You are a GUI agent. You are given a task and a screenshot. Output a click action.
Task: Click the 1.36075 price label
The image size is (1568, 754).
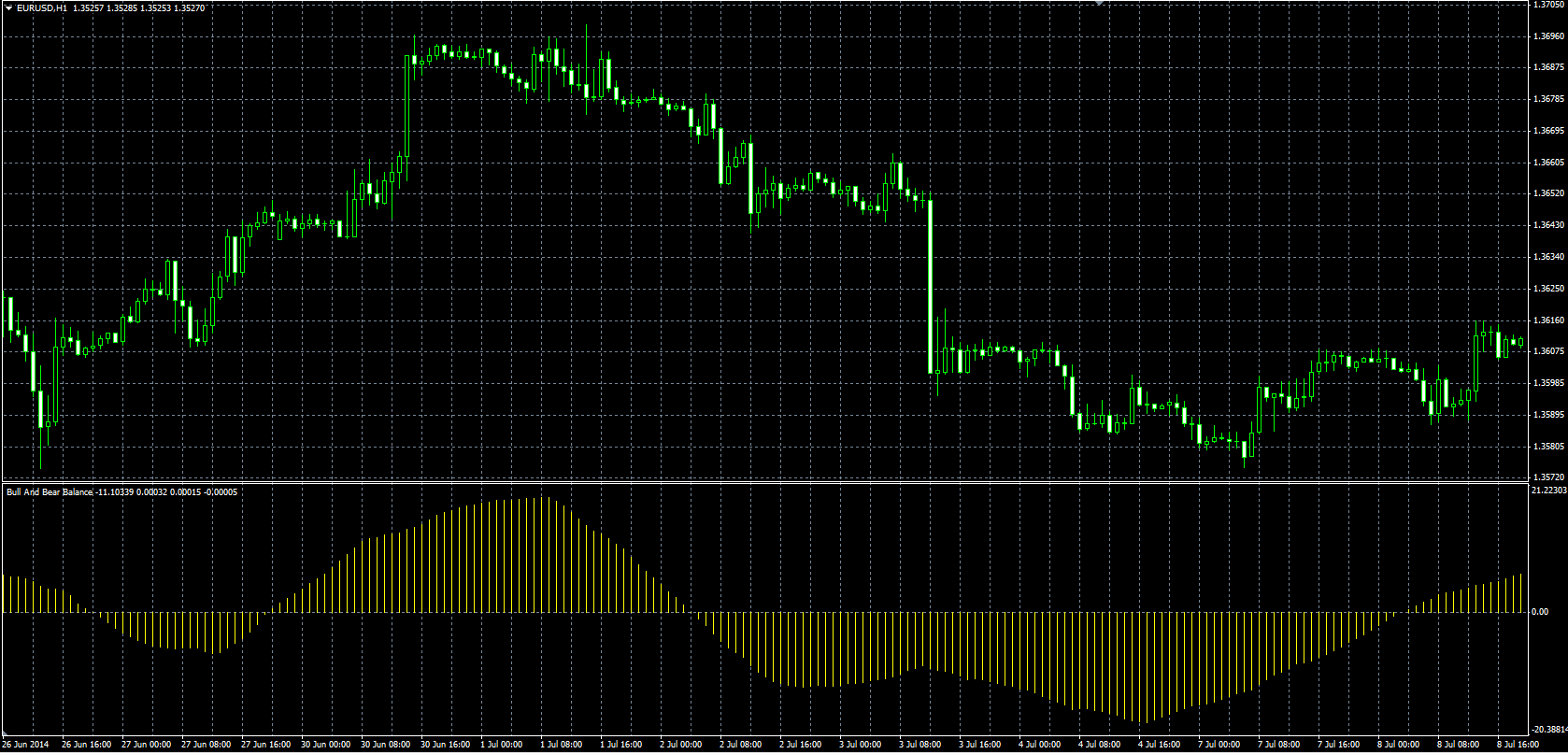point(1549,351)
